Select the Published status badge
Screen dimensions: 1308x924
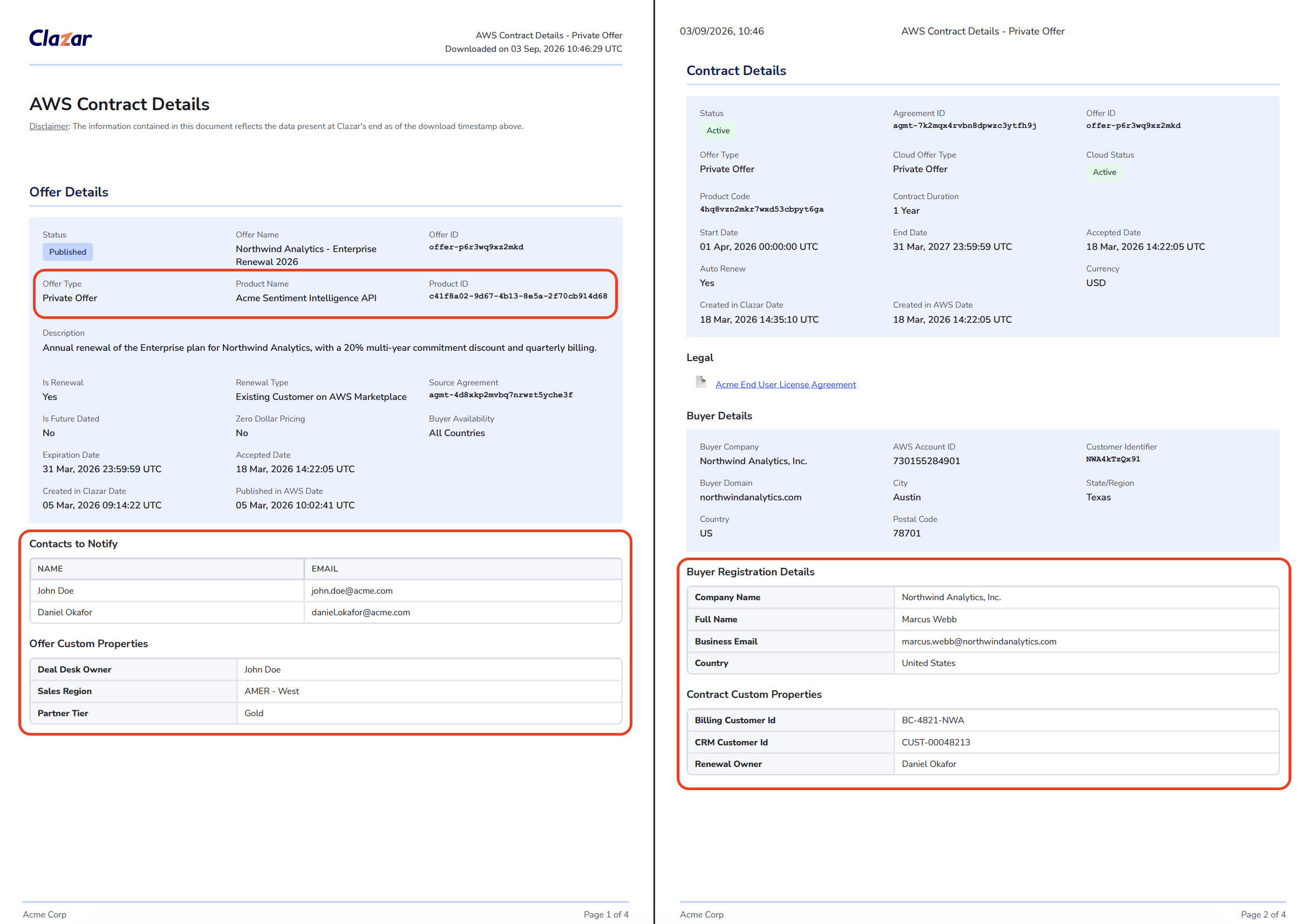click(67, 252)
